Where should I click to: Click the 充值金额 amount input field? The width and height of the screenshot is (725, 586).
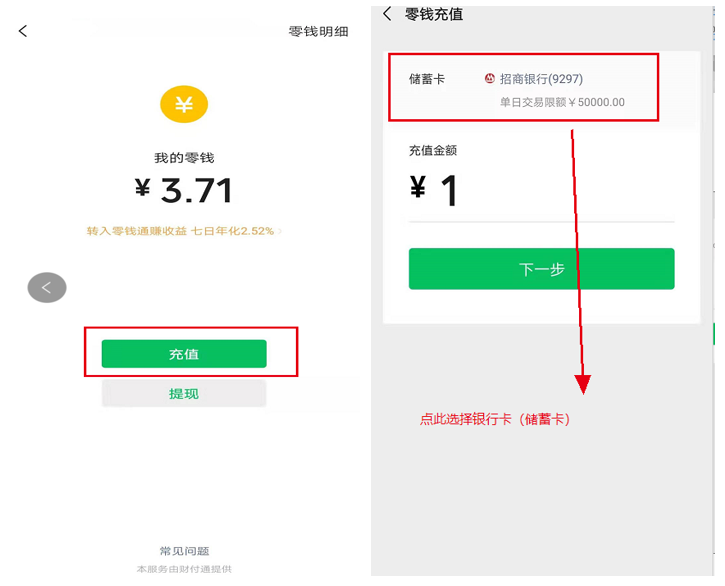[x=541, y=191]
